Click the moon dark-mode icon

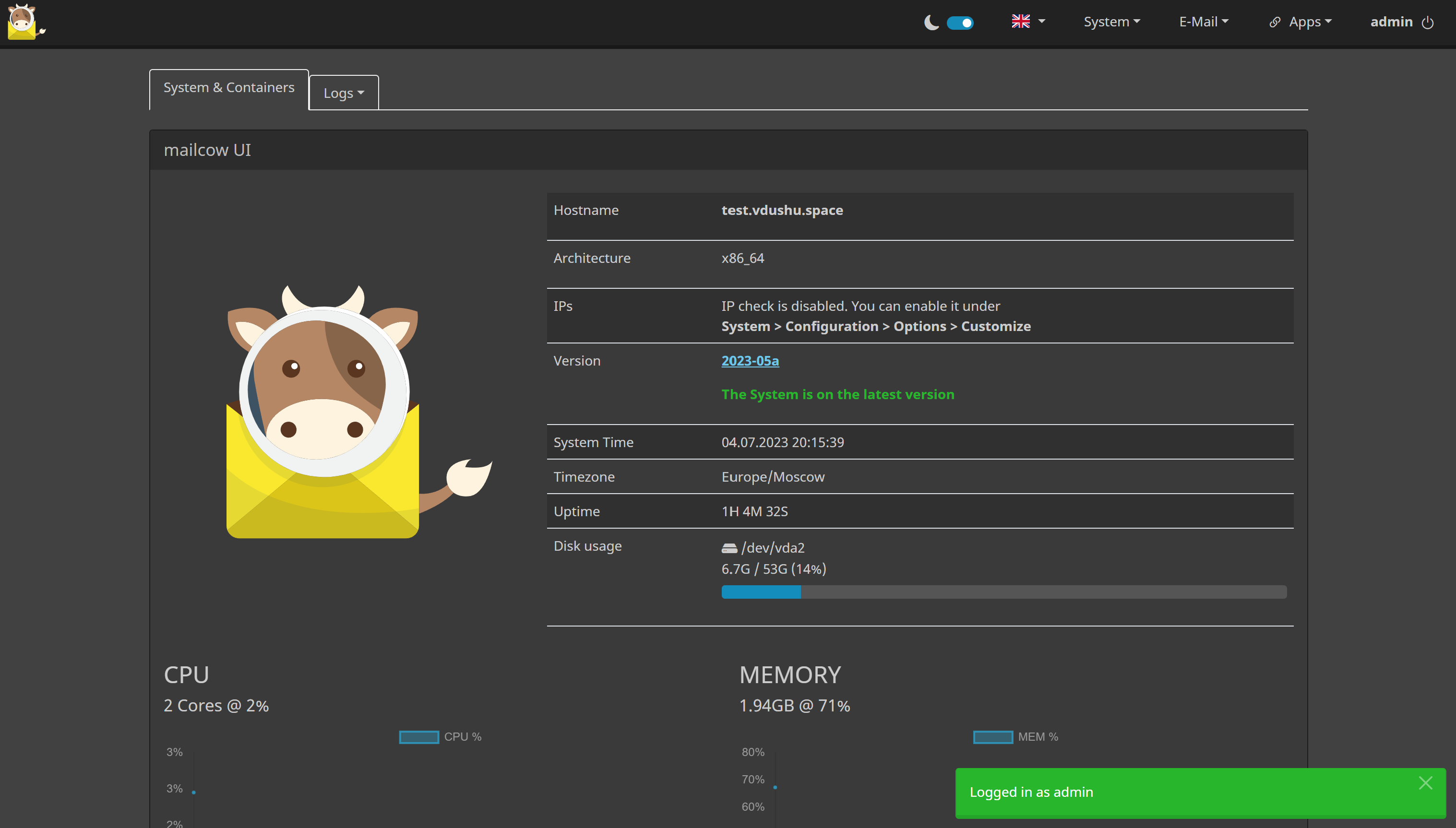(x=931, y=23)
